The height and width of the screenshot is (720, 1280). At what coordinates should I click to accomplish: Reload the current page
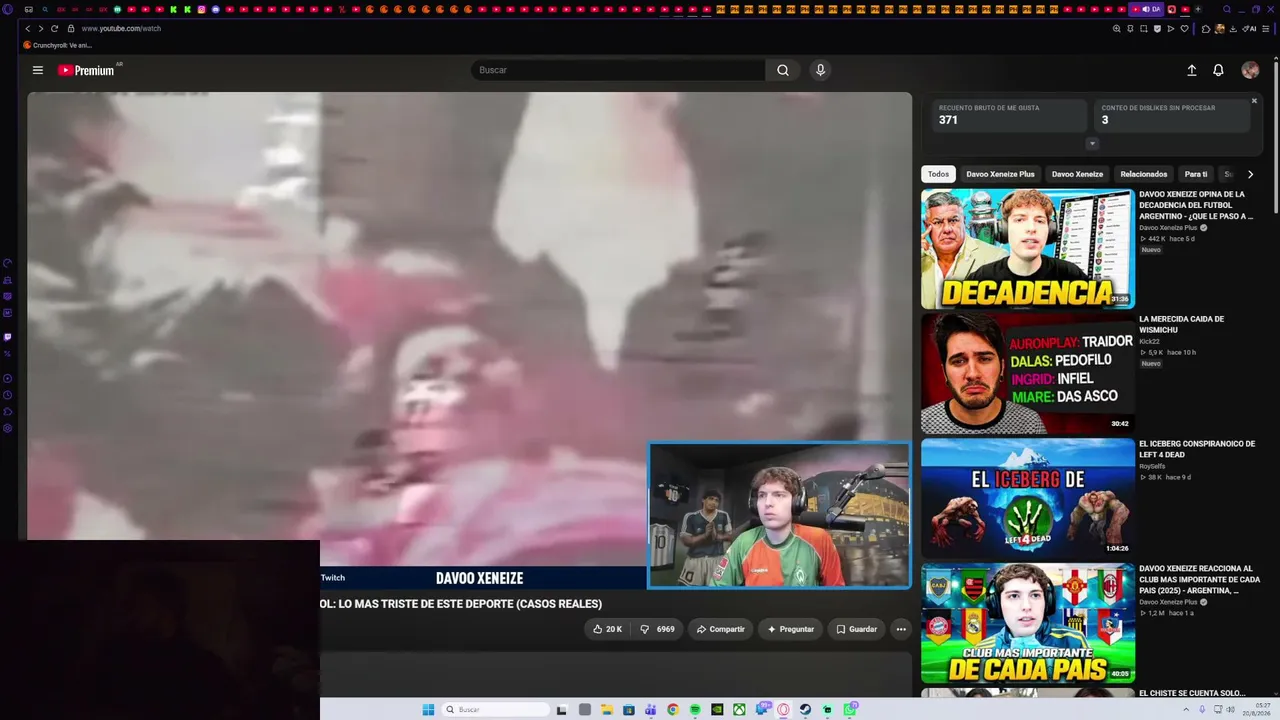54,28
